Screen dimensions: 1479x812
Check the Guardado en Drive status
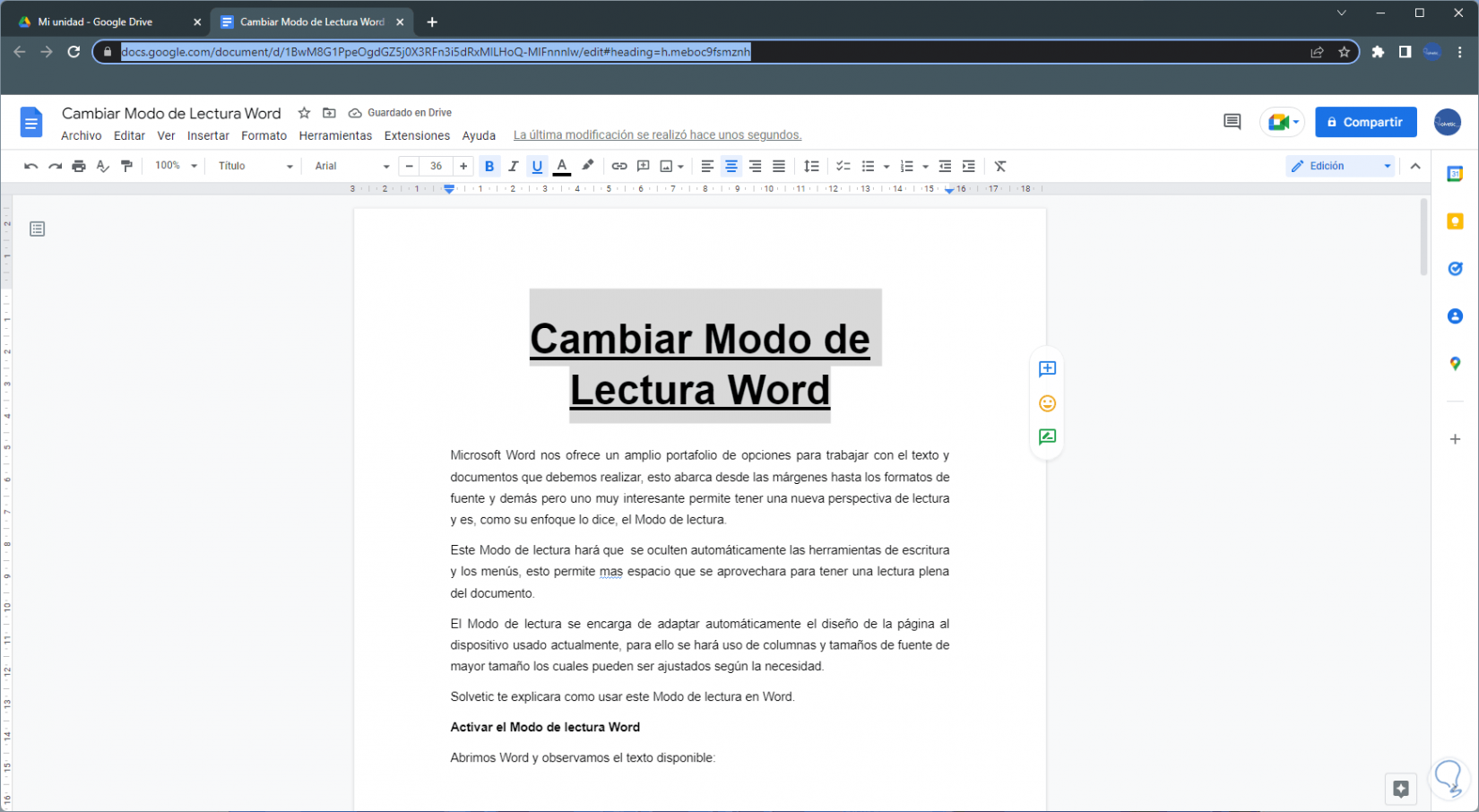tap(400, 113)
